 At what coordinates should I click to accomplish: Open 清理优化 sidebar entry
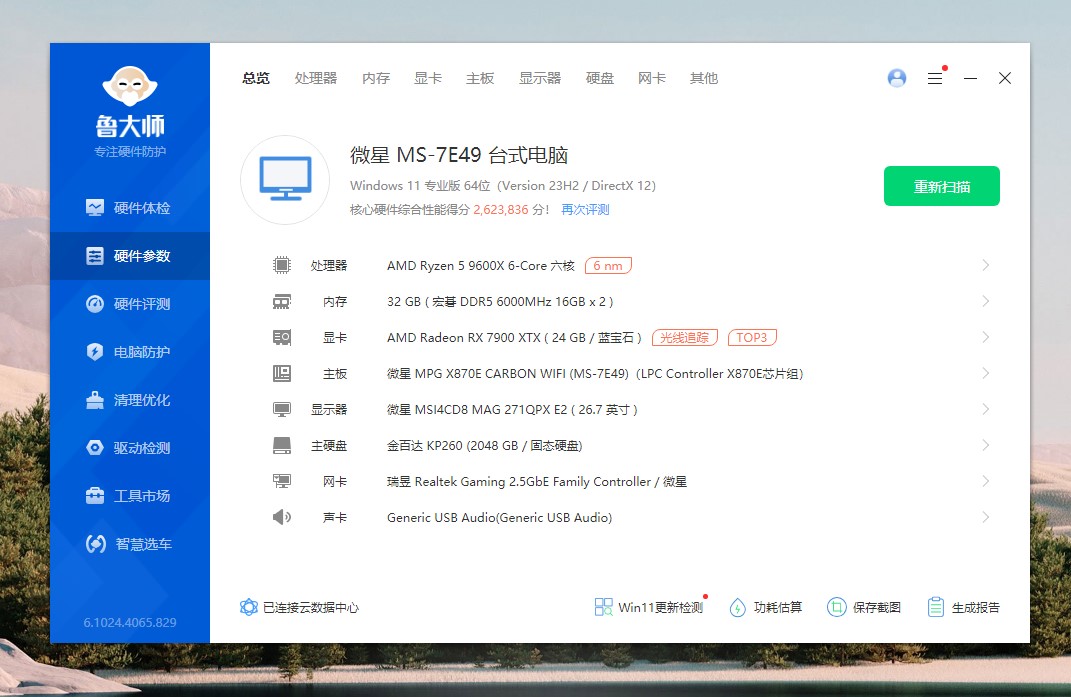point(129,400)
